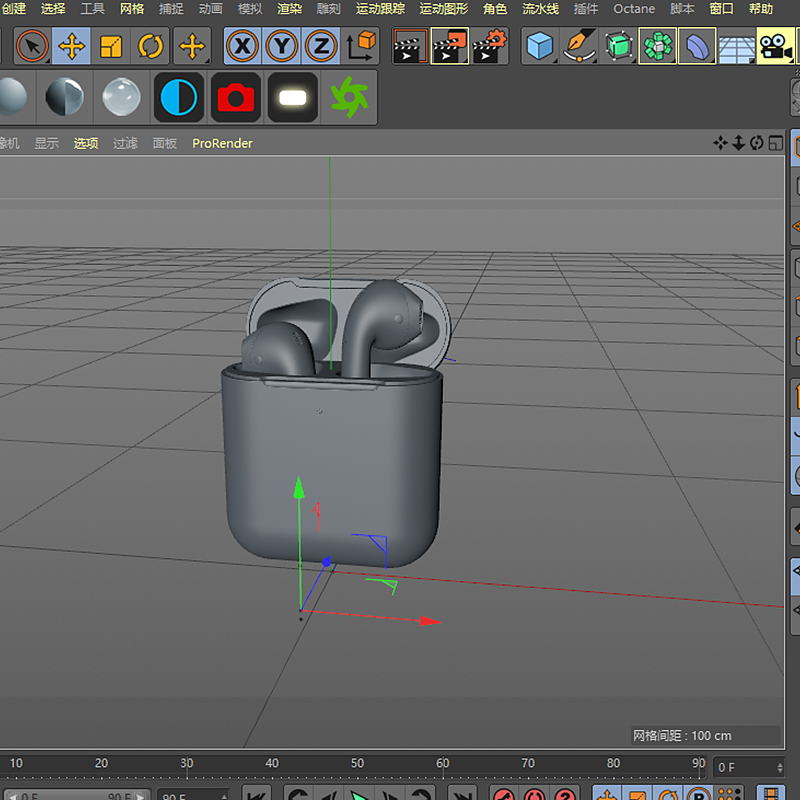Open the 动画 menu

tap(210, 9)
